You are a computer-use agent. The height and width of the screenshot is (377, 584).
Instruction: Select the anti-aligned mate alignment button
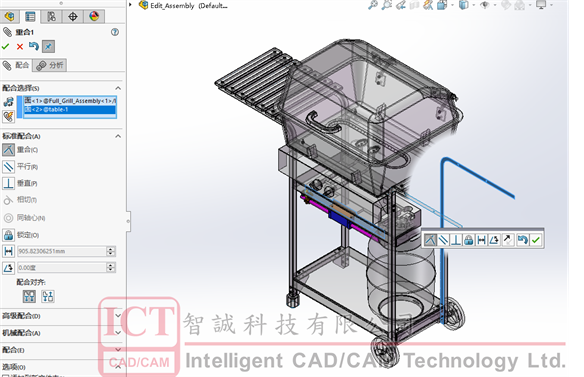coord(48,297)
